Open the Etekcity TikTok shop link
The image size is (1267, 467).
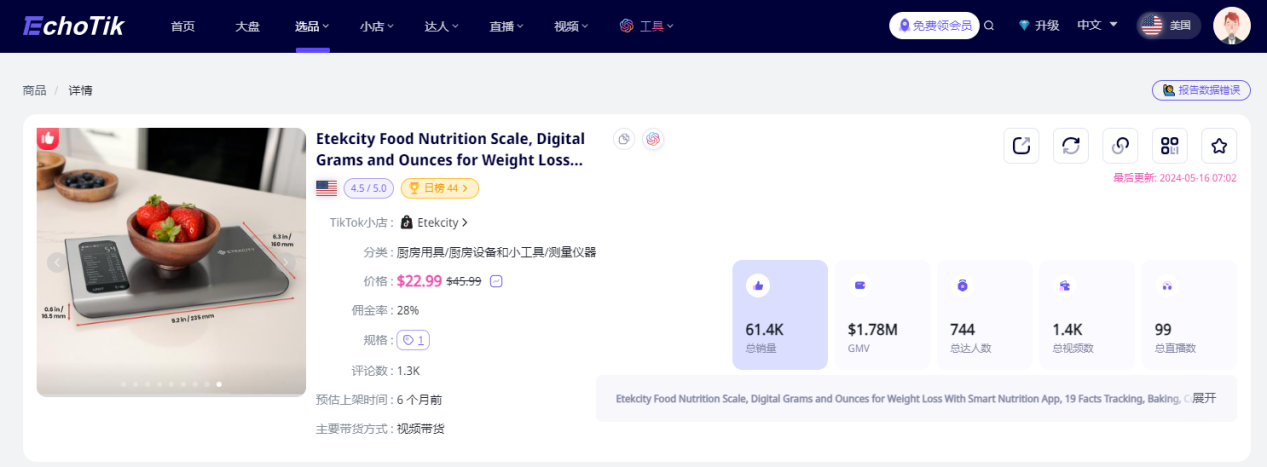coord(435,222)
